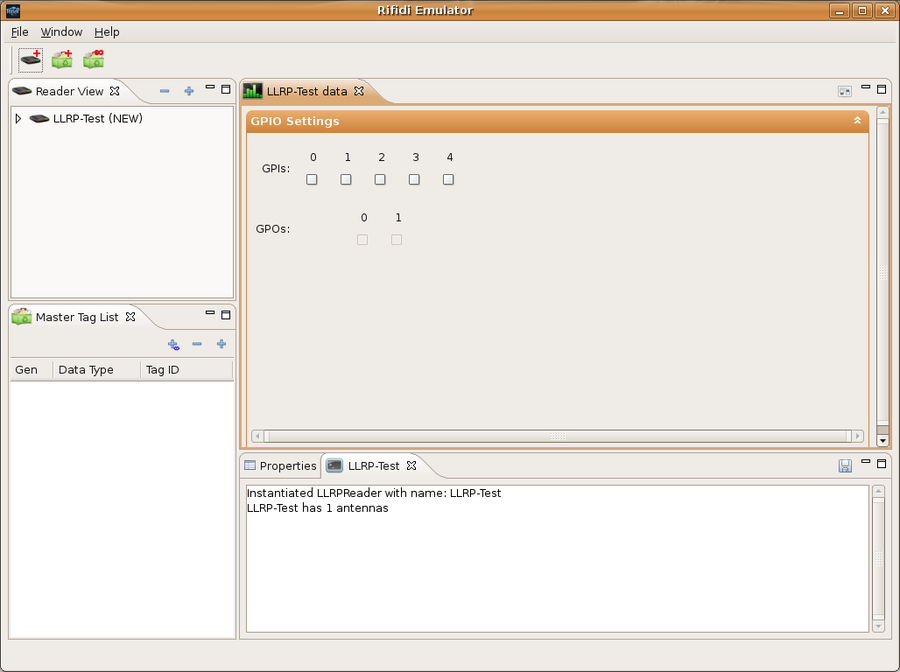The width and height of the screenshot is (900, 672).
Task: Click the multiple-tags add icon in Master Tag List
Action: [172, 344]
